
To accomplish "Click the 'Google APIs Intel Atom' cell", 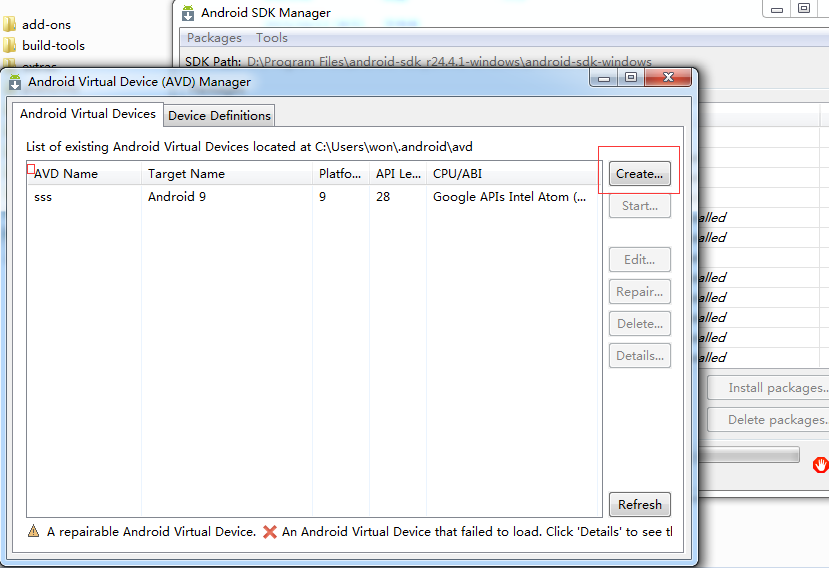I will point(509,197).
